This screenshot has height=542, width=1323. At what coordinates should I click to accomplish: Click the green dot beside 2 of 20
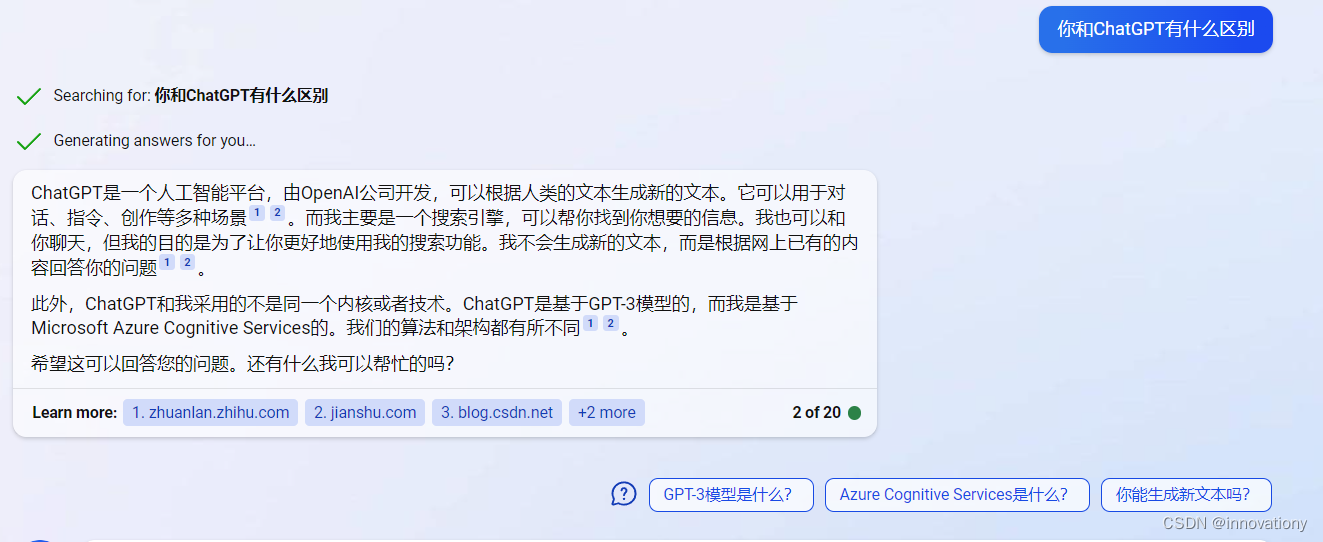[854, 413]
